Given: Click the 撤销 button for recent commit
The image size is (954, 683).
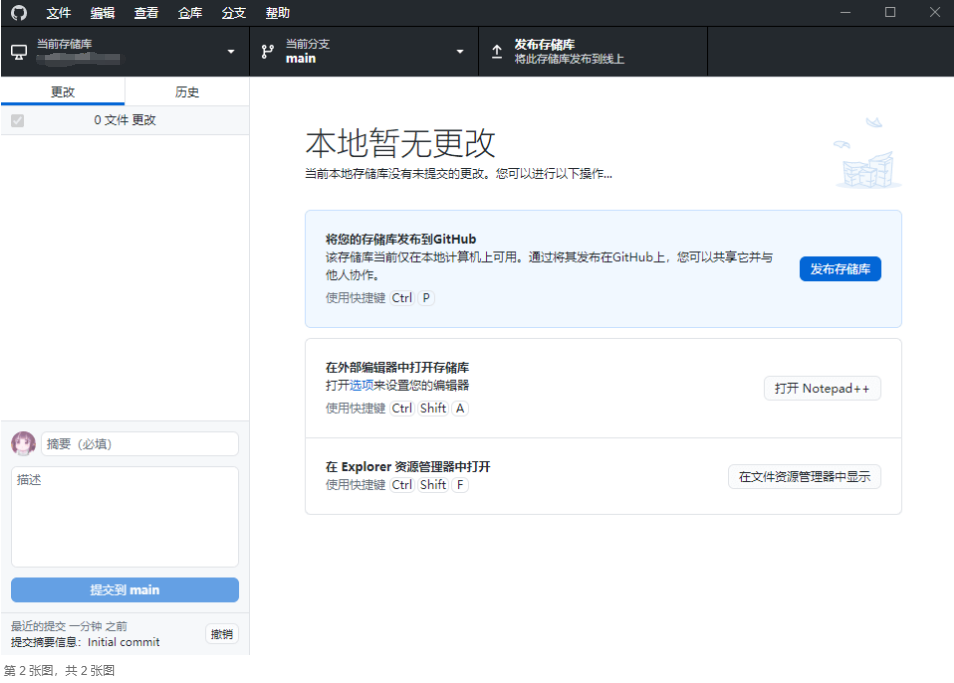Looking at the screenshot, I should [x=221, y=634].
